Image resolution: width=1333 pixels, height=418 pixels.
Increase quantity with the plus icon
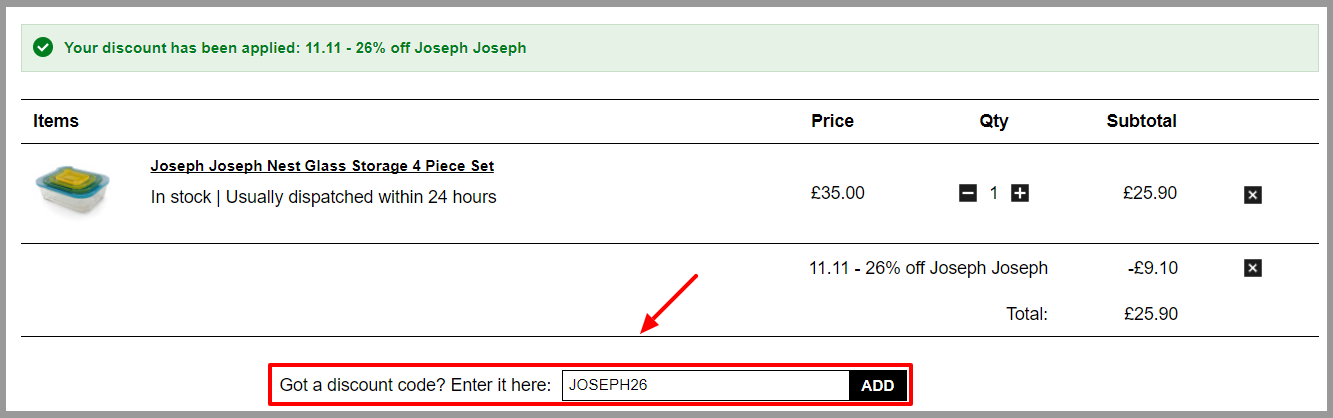point(1019,193)
